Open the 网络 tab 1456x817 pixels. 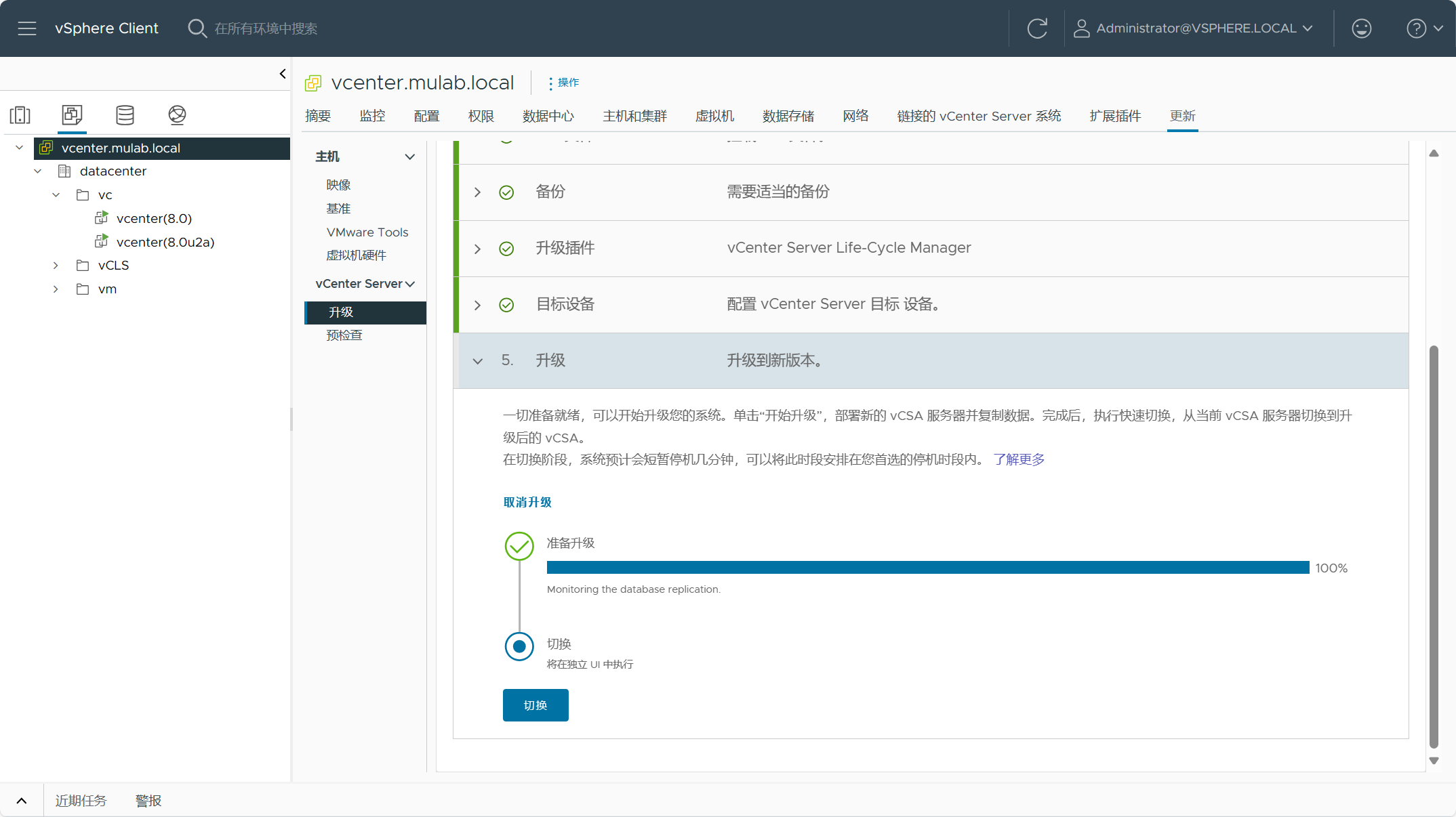[x=856, y=116]
